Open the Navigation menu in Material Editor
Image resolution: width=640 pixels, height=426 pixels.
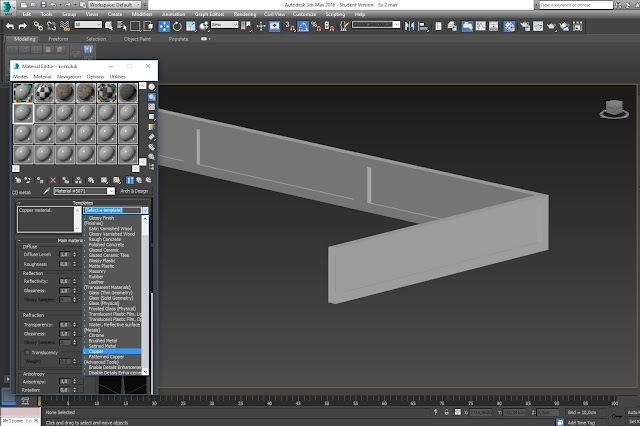(69, 76)
